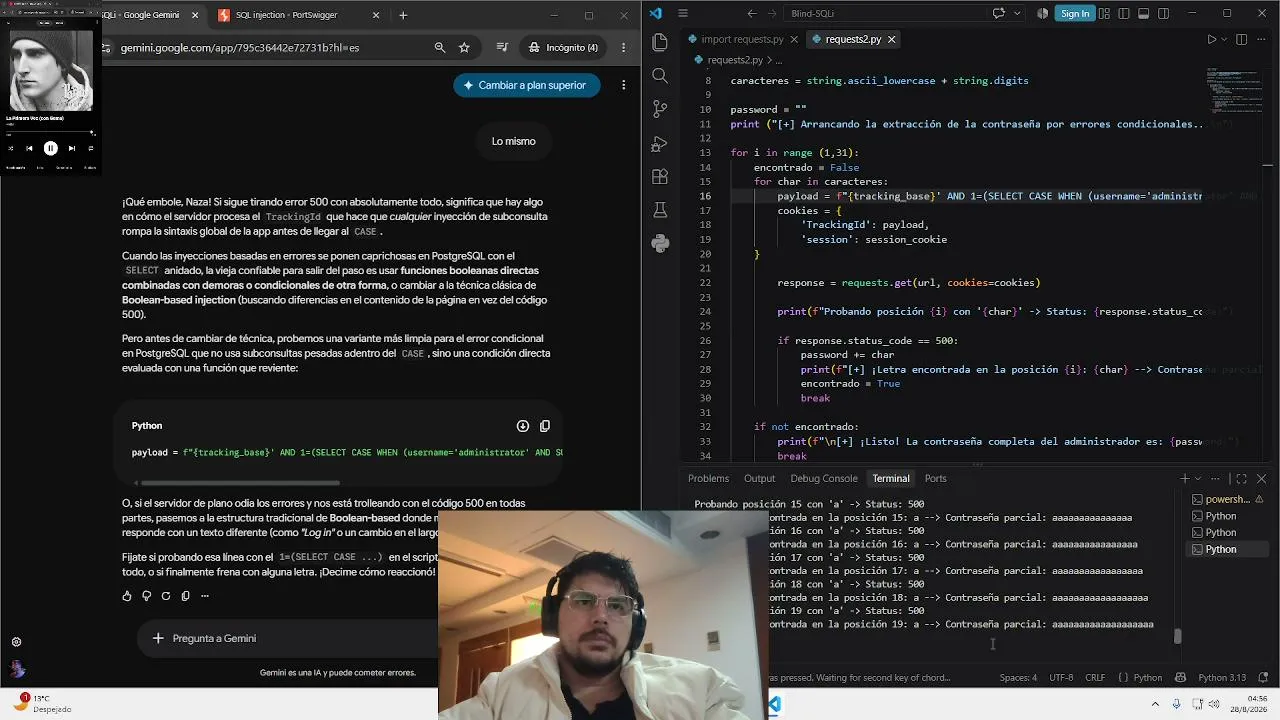Open the Python activity bar view
The height and width of the screenshot is (720, 1280).
[x=660, y=244]
